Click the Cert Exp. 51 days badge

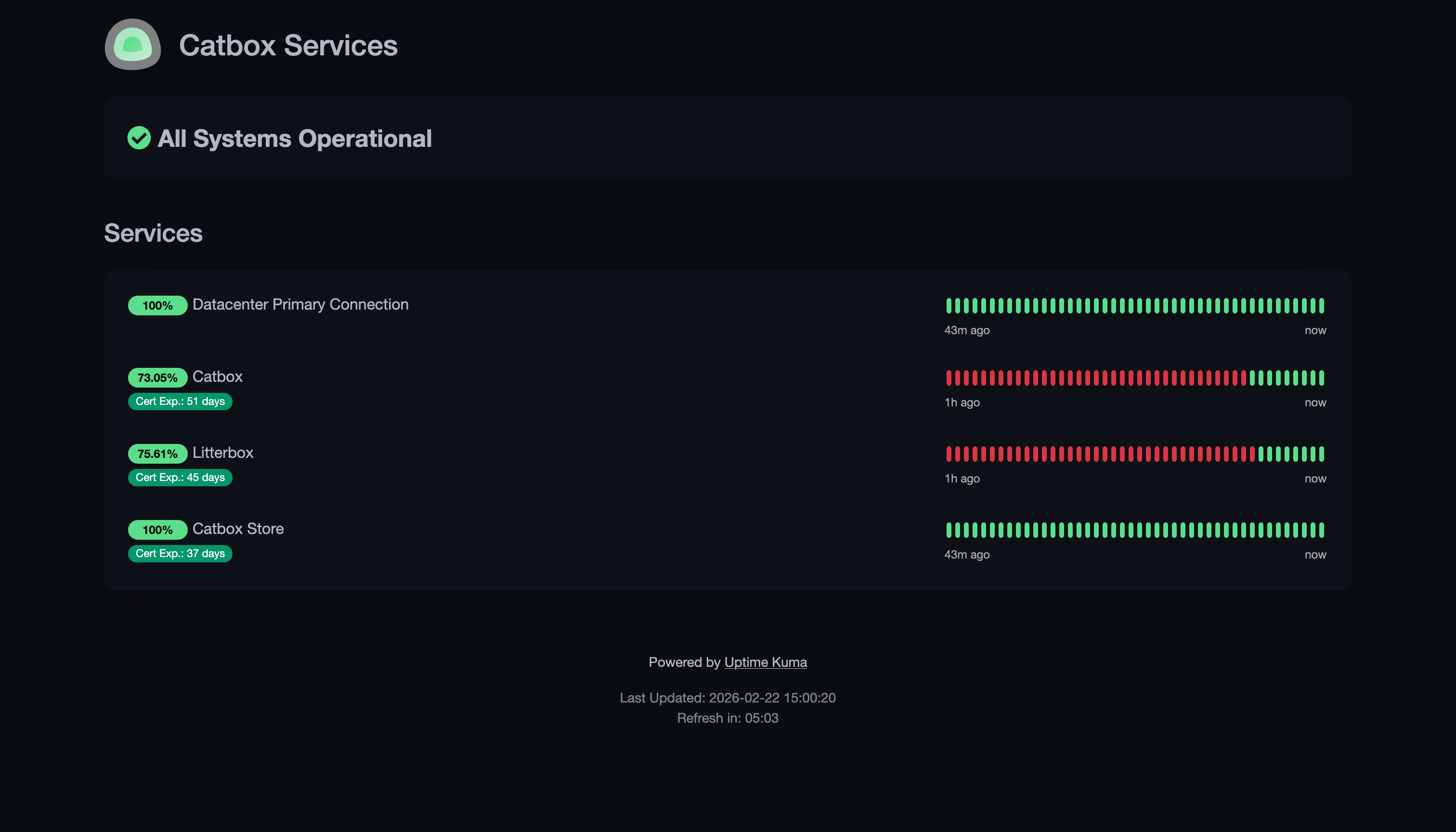point(180,401)
